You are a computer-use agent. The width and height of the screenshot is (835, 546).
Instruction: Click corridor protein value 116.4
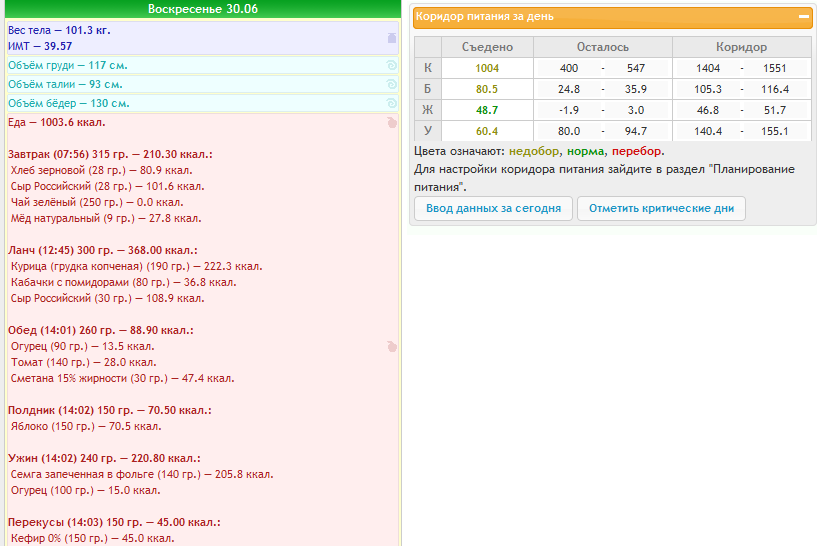point(775,89)
